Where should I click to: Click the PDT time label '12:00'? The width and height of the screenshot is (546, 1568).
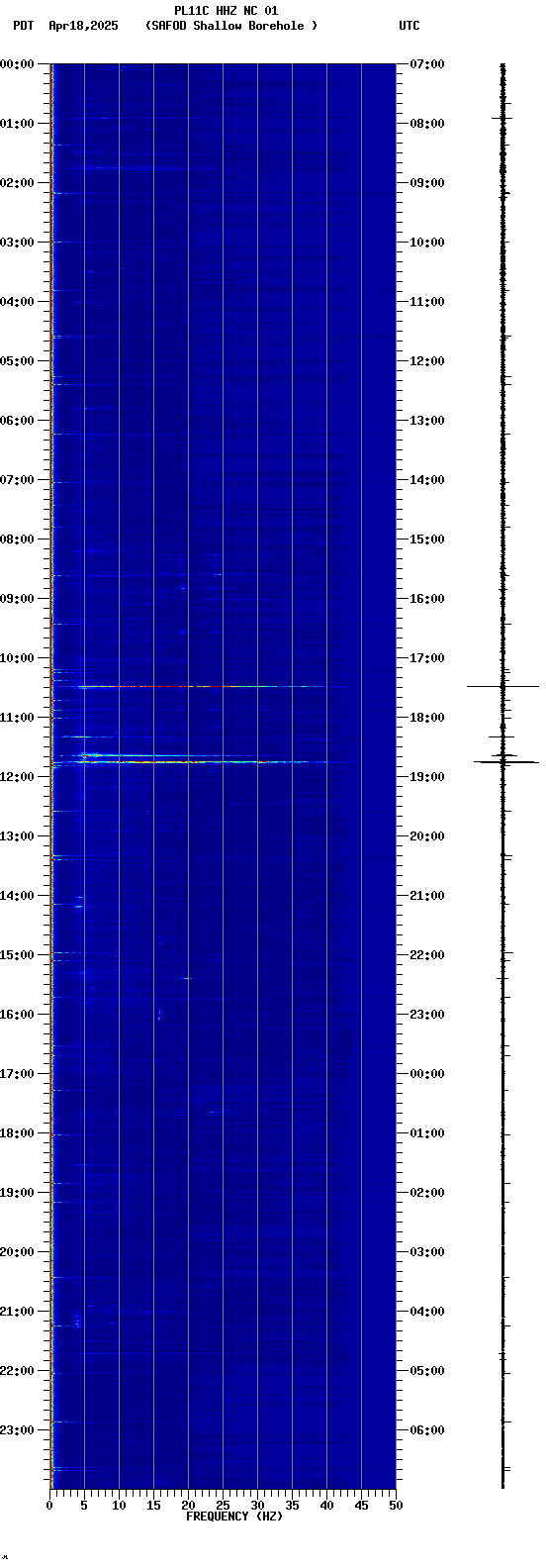coord(17,777)
